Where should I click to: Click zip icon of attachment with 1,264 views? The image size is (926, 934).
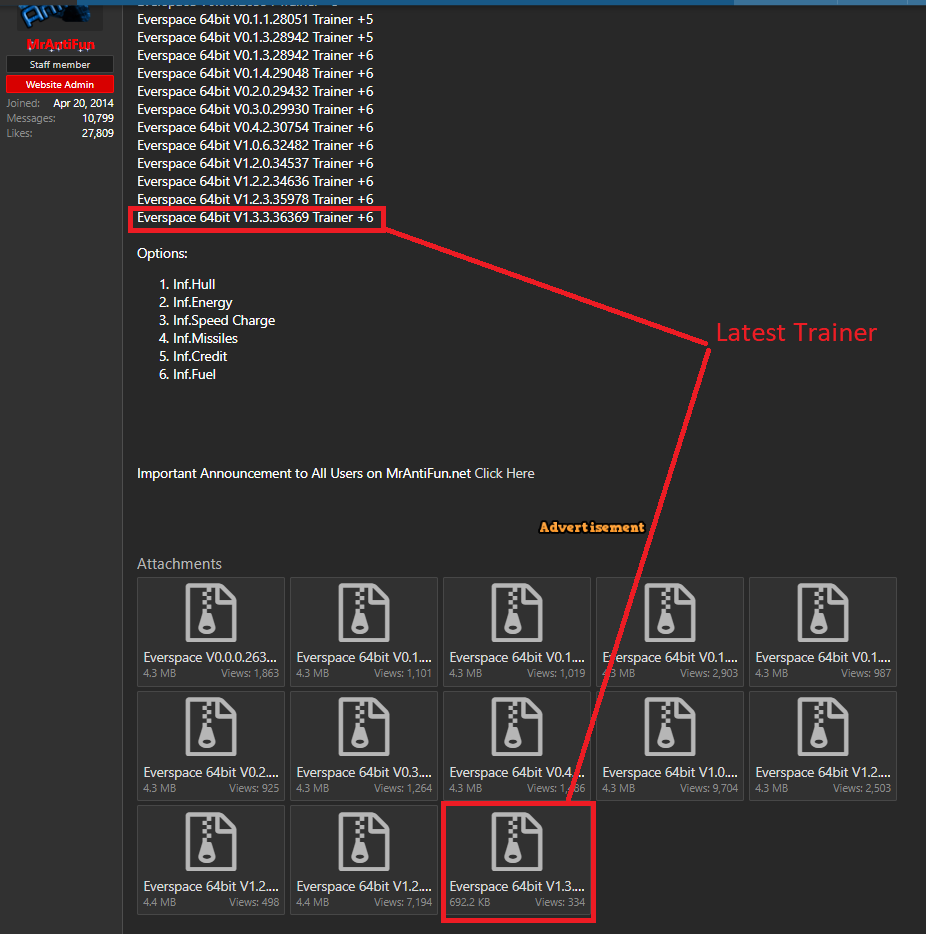(364, 727)
